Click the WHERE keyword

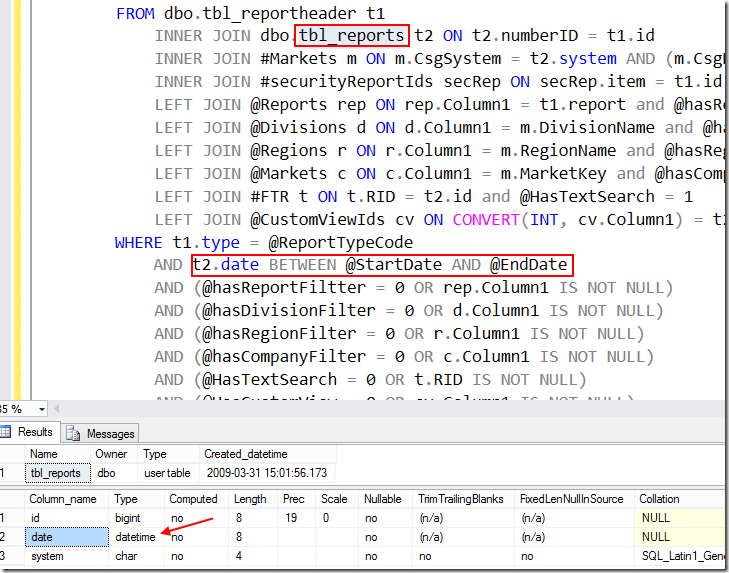tap(139, 243)
